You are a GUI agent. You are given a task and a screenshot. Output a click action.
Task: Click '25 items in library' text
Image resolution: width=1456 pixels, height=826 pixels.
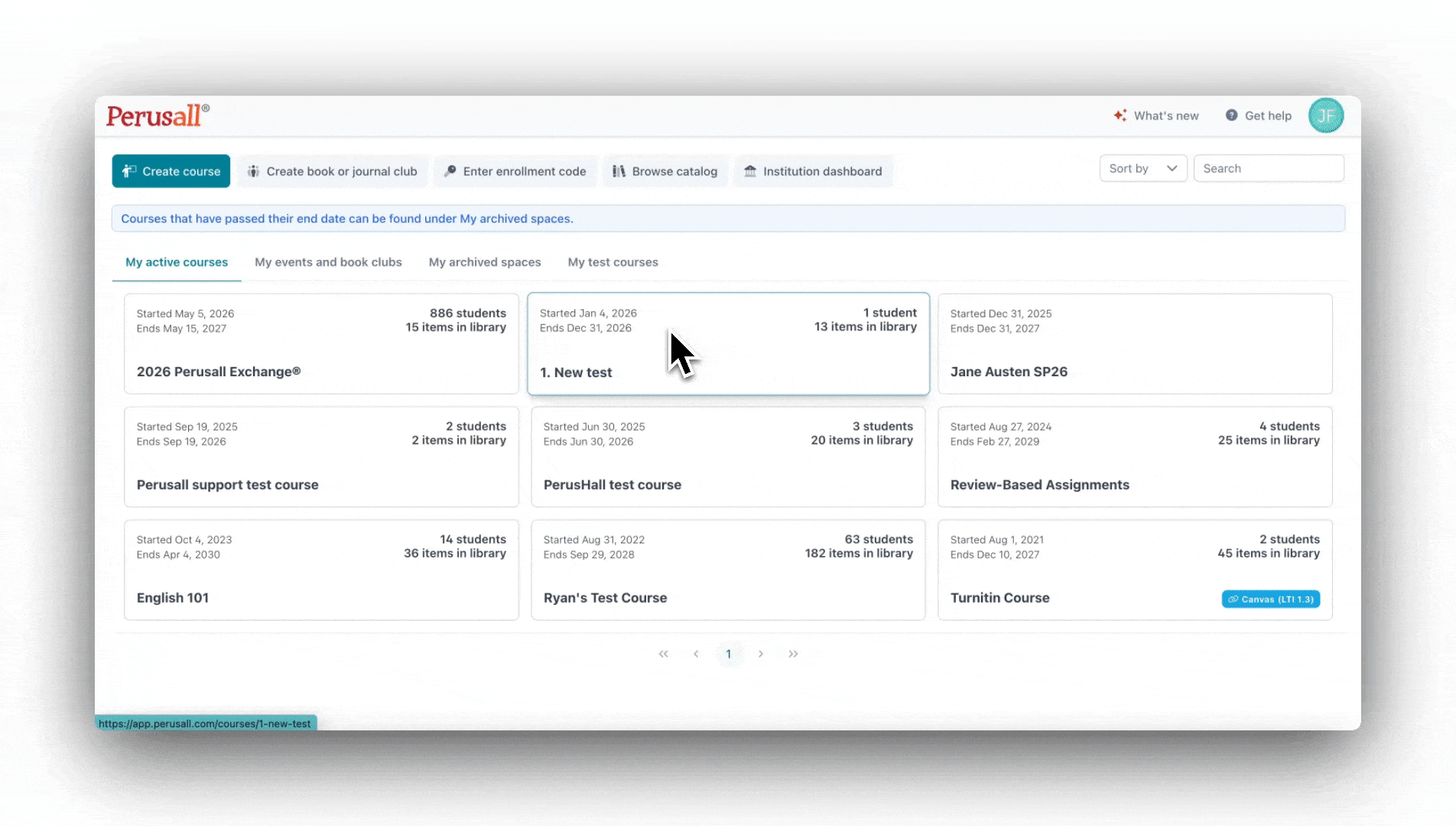click(1269, 440)
